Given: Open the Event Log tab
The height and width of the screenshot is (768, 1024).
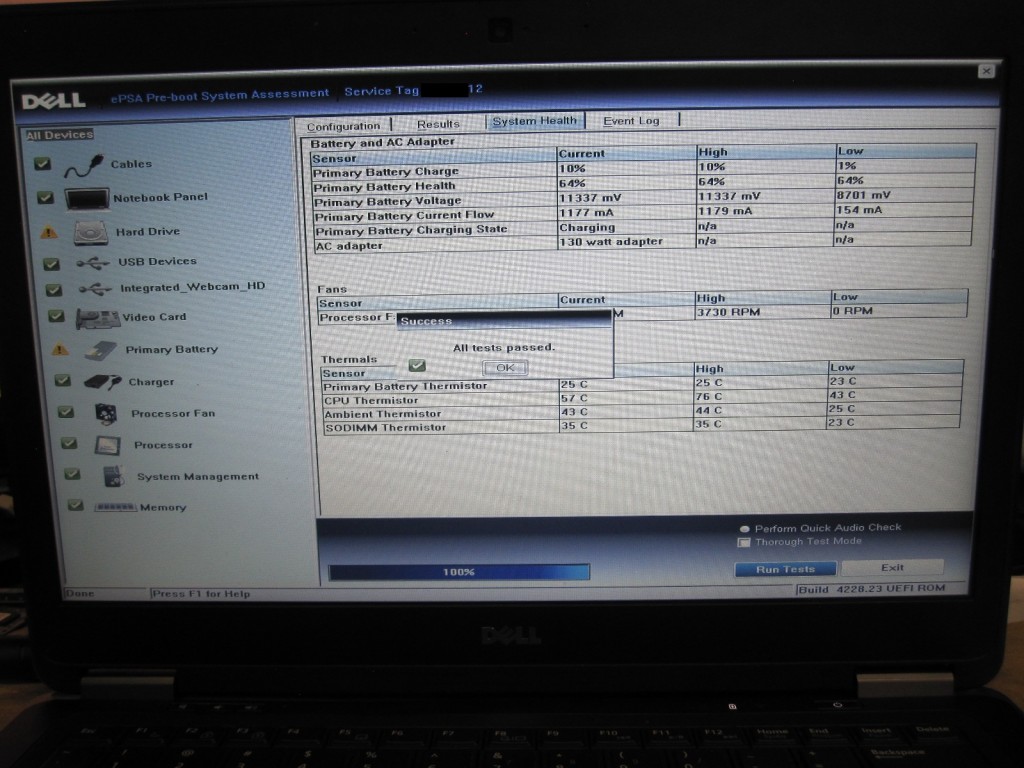Looking at the screenshot, I should (632, 121).
